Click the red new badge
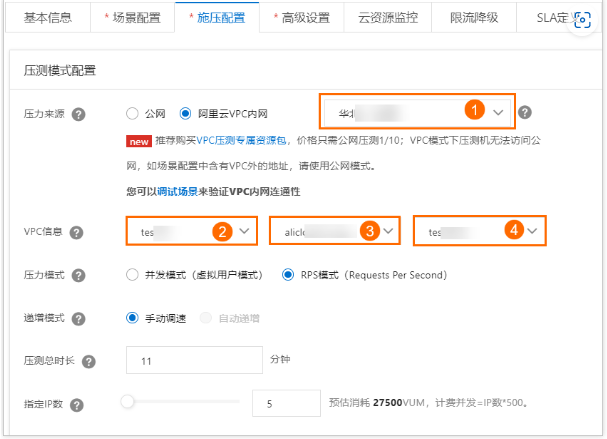This screenshot has height=439, width=607. click(x=139, y=141)
